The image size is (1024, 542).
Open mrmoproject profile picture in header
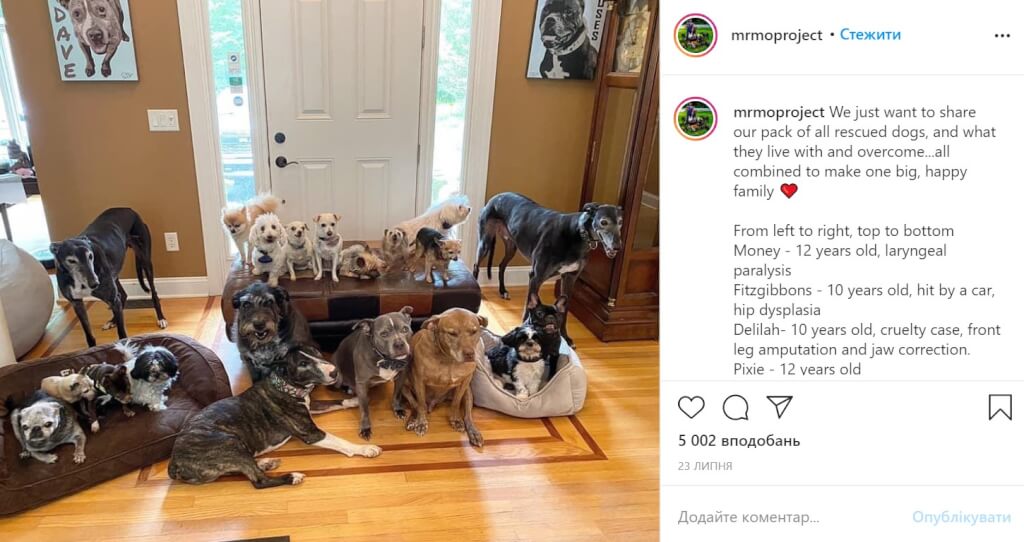tap(696, 35)
